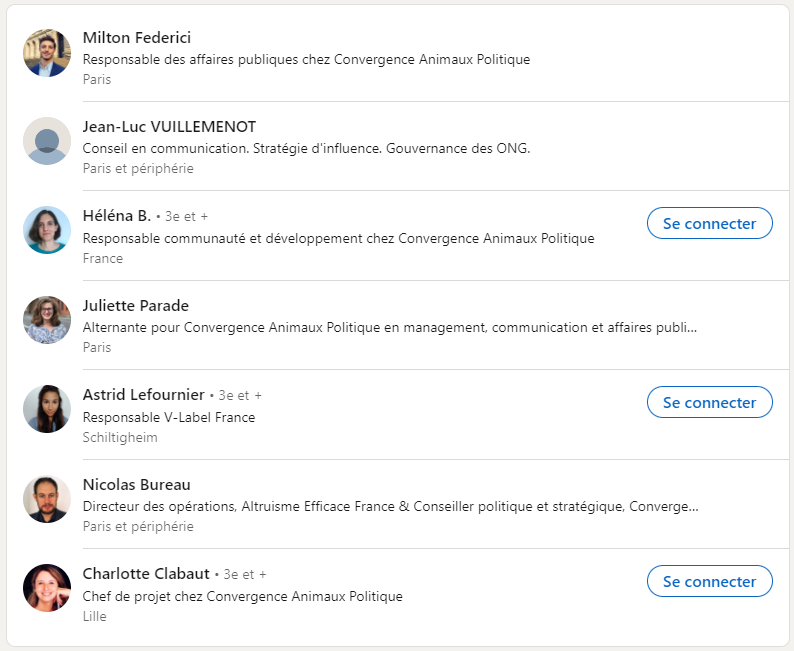This screenshot has width=794, height=651.
Task: Click Astrid Lefournier's Responsable V-Label France headline
Action: [x=169, y=417]
